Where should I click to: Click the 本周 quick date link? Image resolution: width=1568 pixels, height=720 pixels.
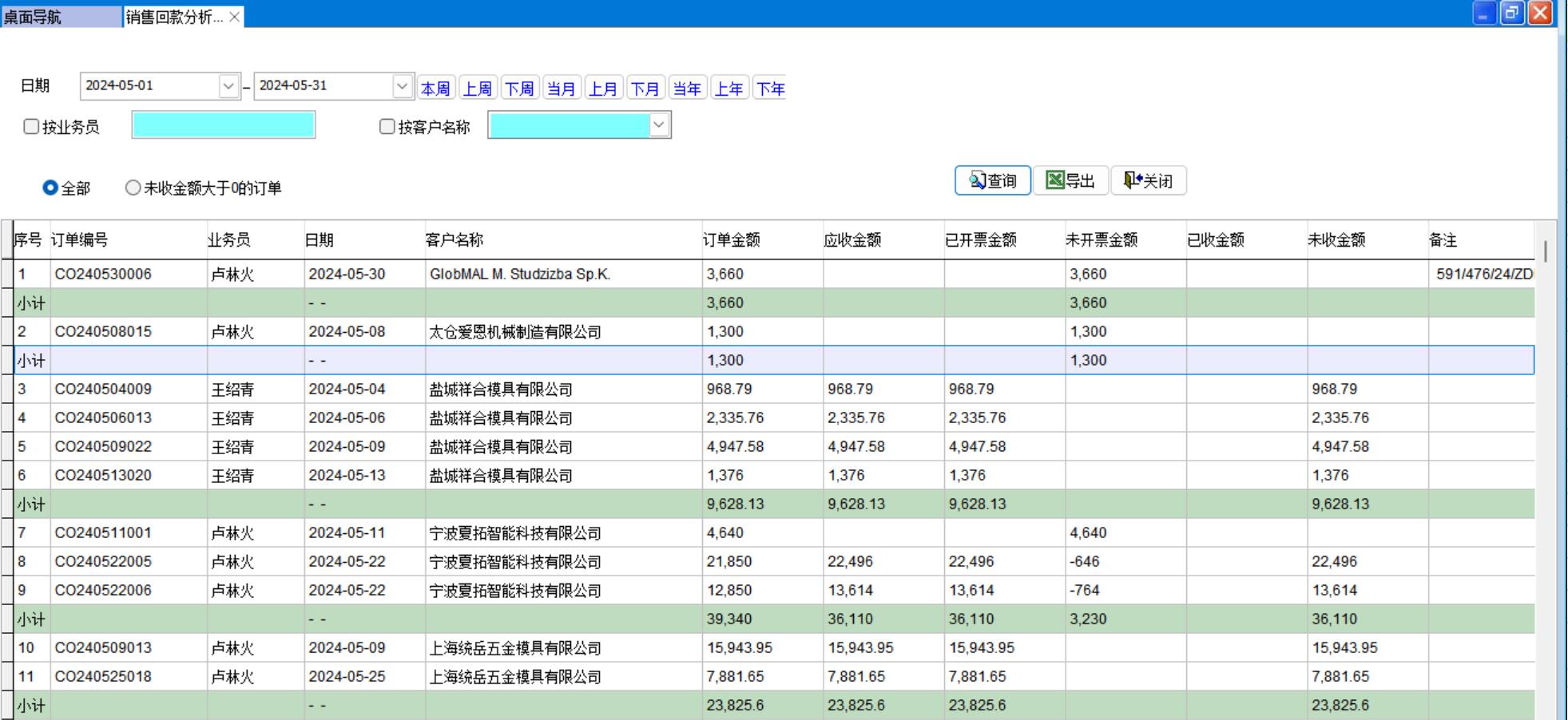[435, 89]
